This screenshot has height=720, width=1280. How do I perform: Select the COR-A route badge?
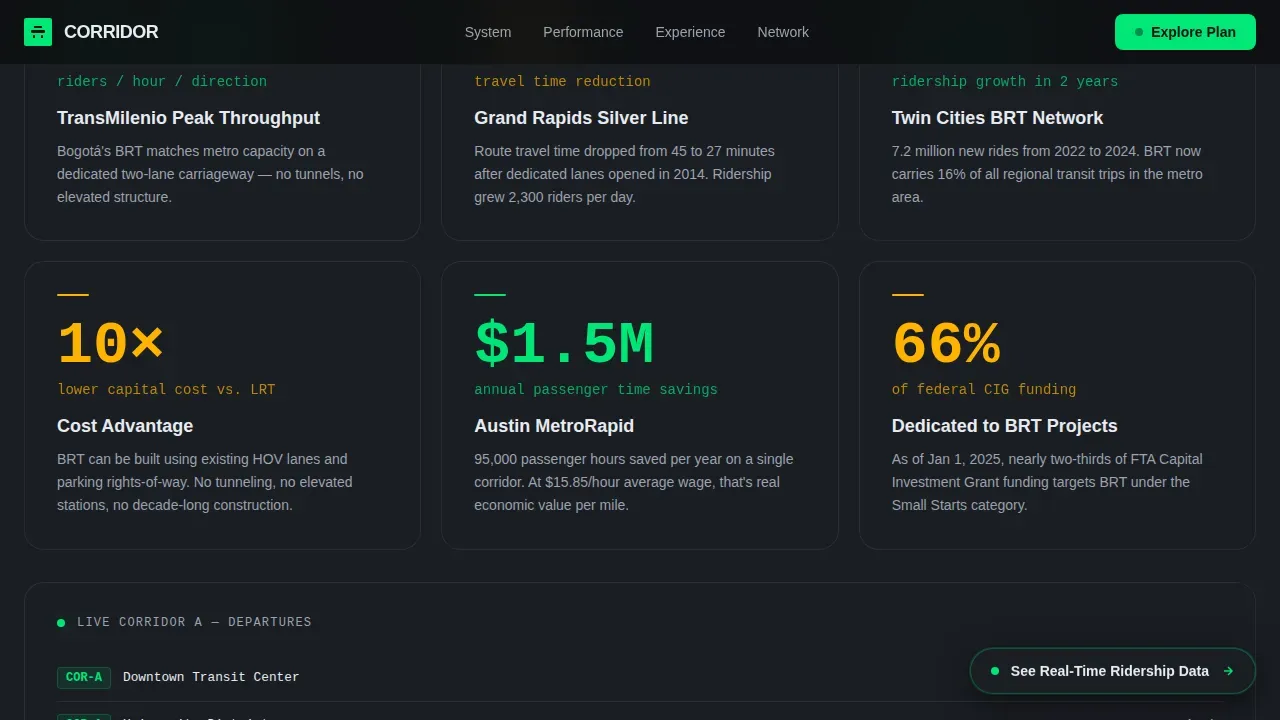click(x=84, y=677)
